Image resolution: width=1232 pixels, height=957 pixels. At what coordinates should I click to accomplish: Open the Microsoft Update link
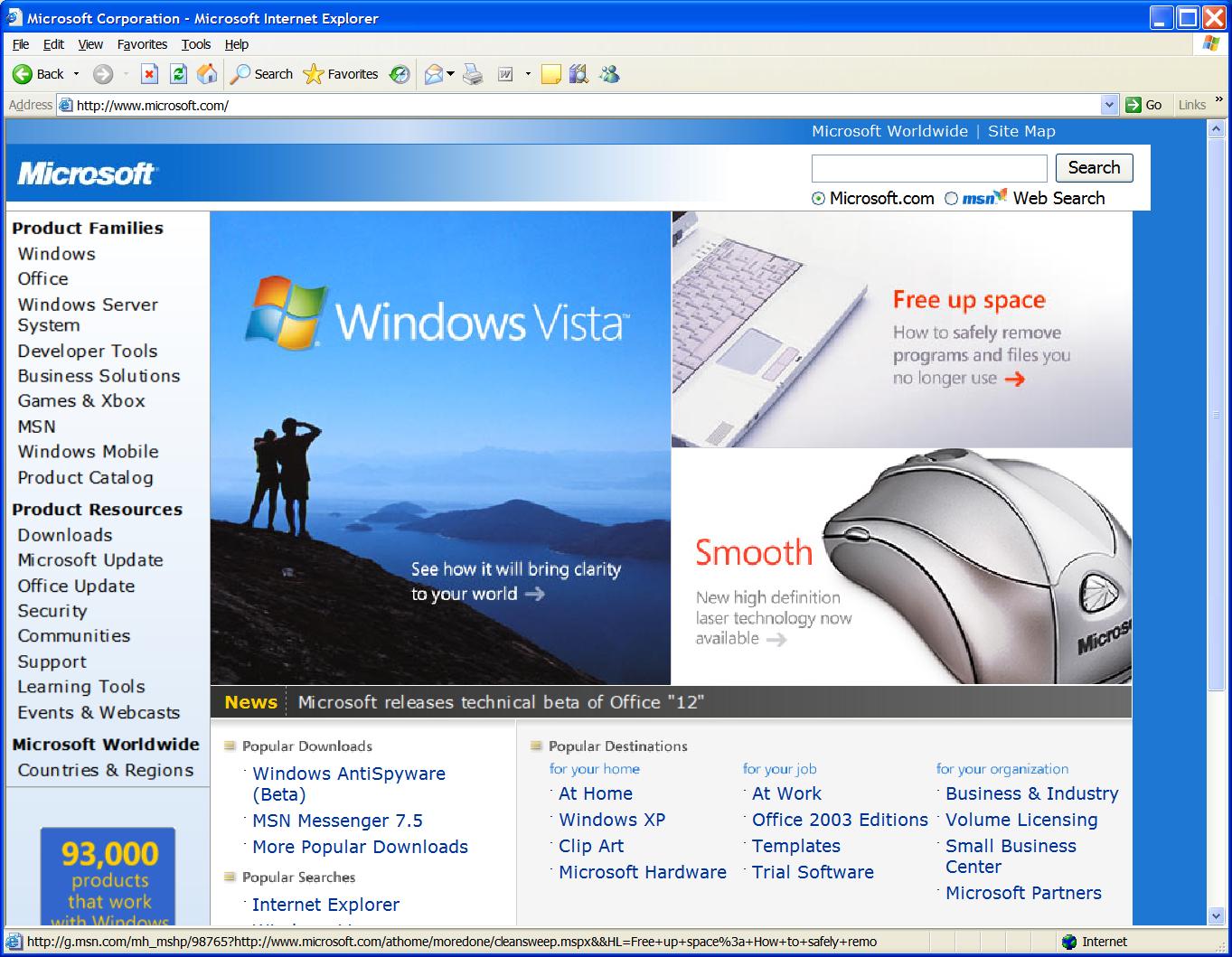point(90,560)
